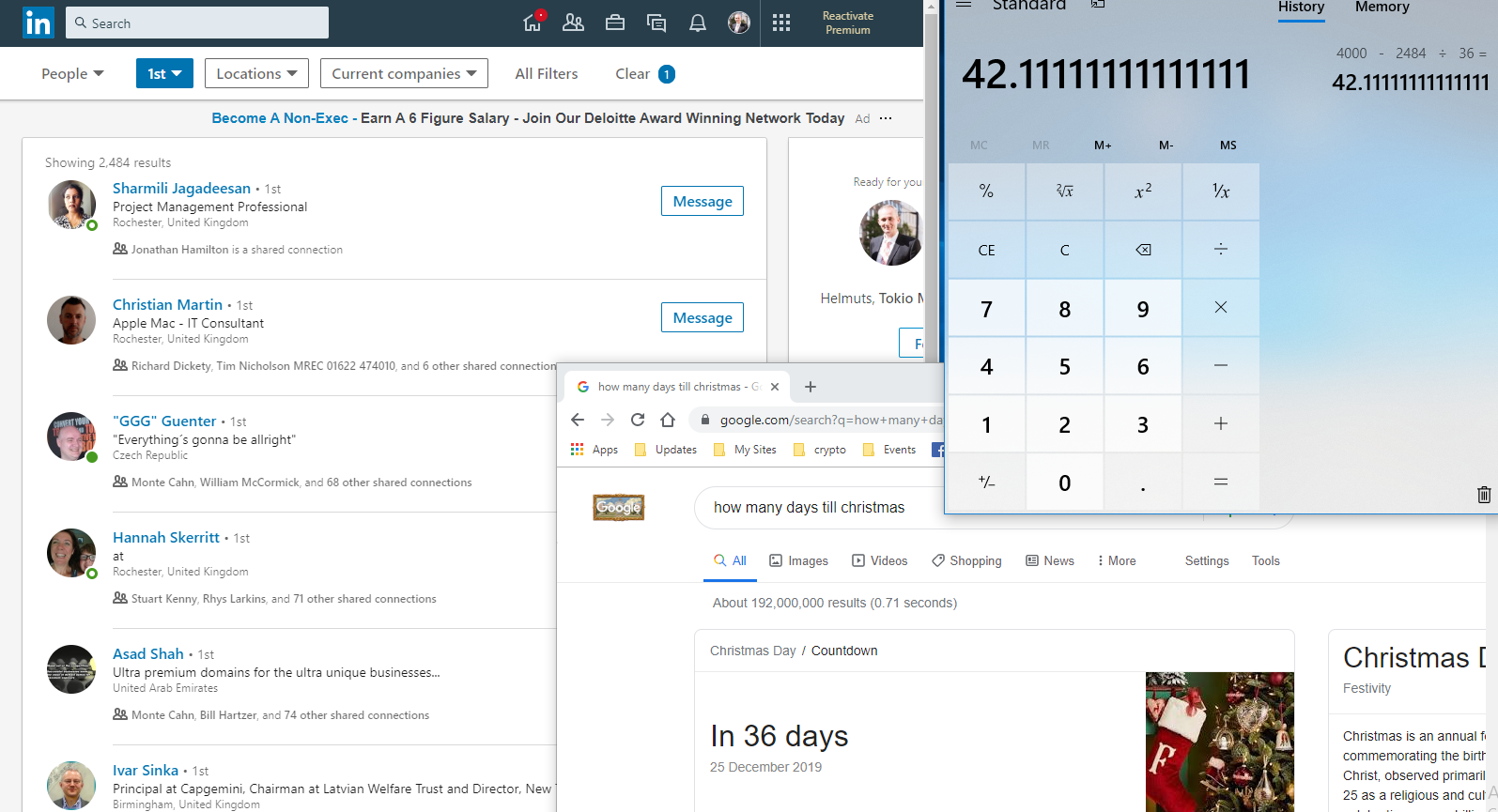
Task: Open Hannah Skerritt's profile photo
Action: tap(71, 553)
